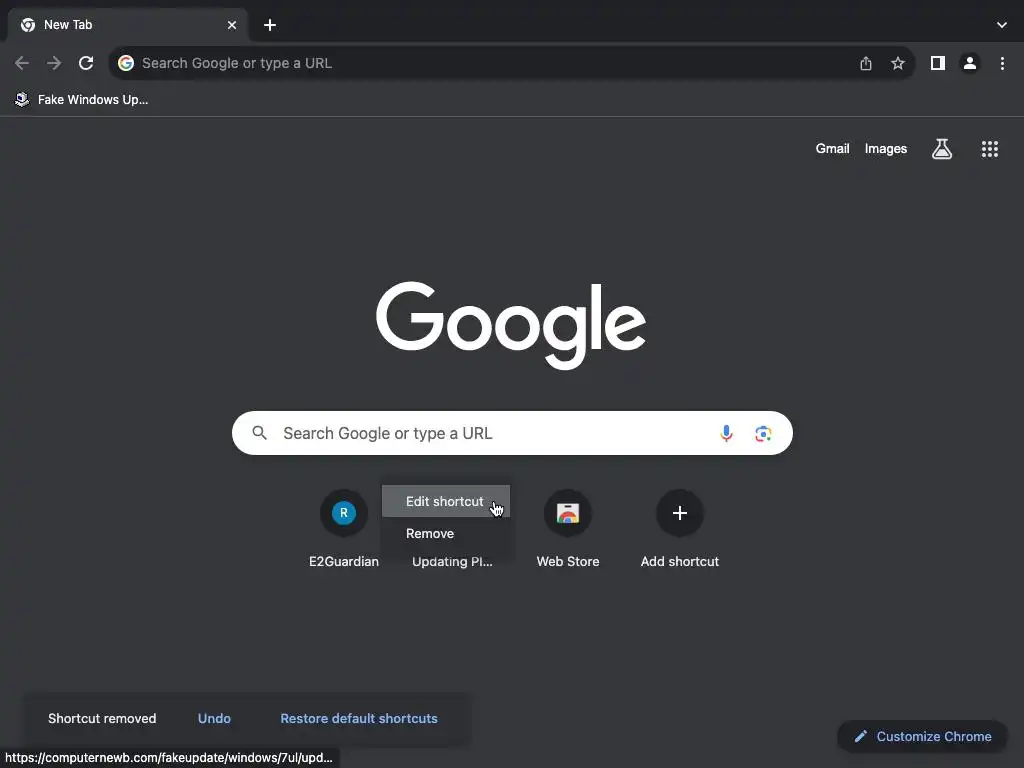
Task: Click Restore default shortcuts
Action: point(359,718)
